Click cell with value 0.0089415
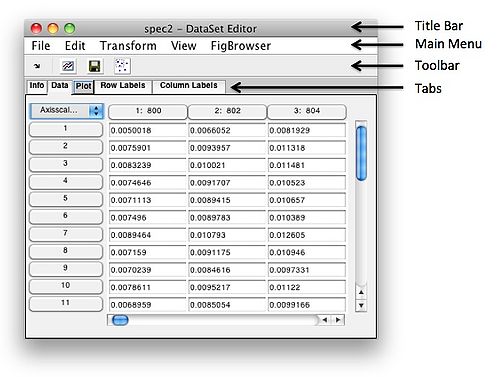Image resolution: width=500 pixels, height=377 pixels. pyautogui.click(x=227, y=200)
